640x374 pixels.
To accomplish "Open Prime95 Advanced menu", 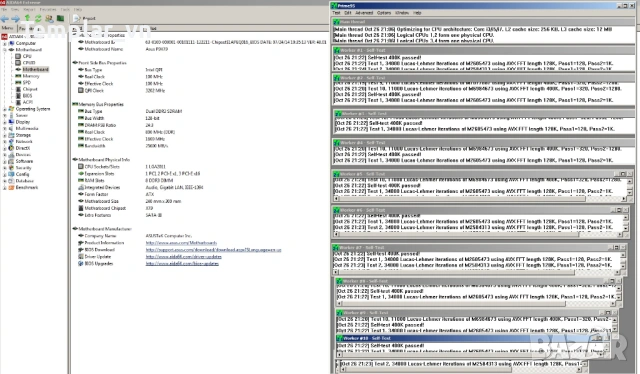I will click(x=364, y=13).
